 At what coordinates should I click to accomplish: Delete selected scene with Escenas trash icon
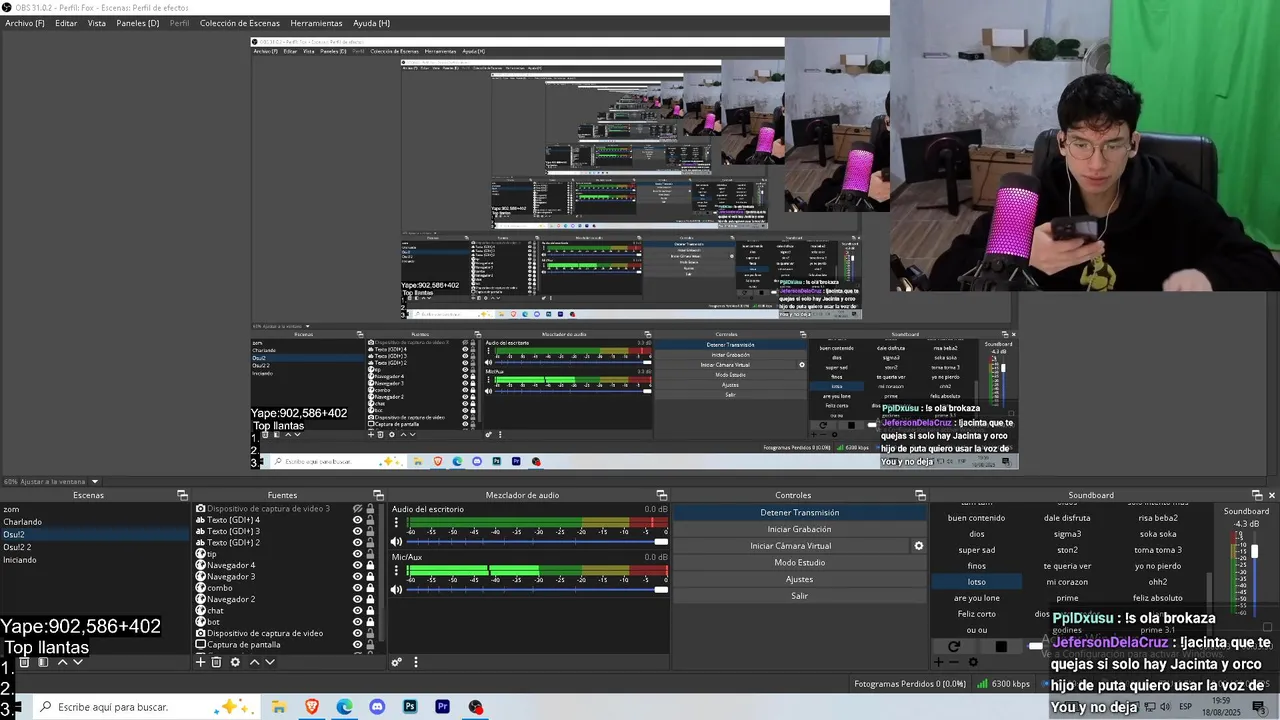pyautogui.click(x=25, y=662)
